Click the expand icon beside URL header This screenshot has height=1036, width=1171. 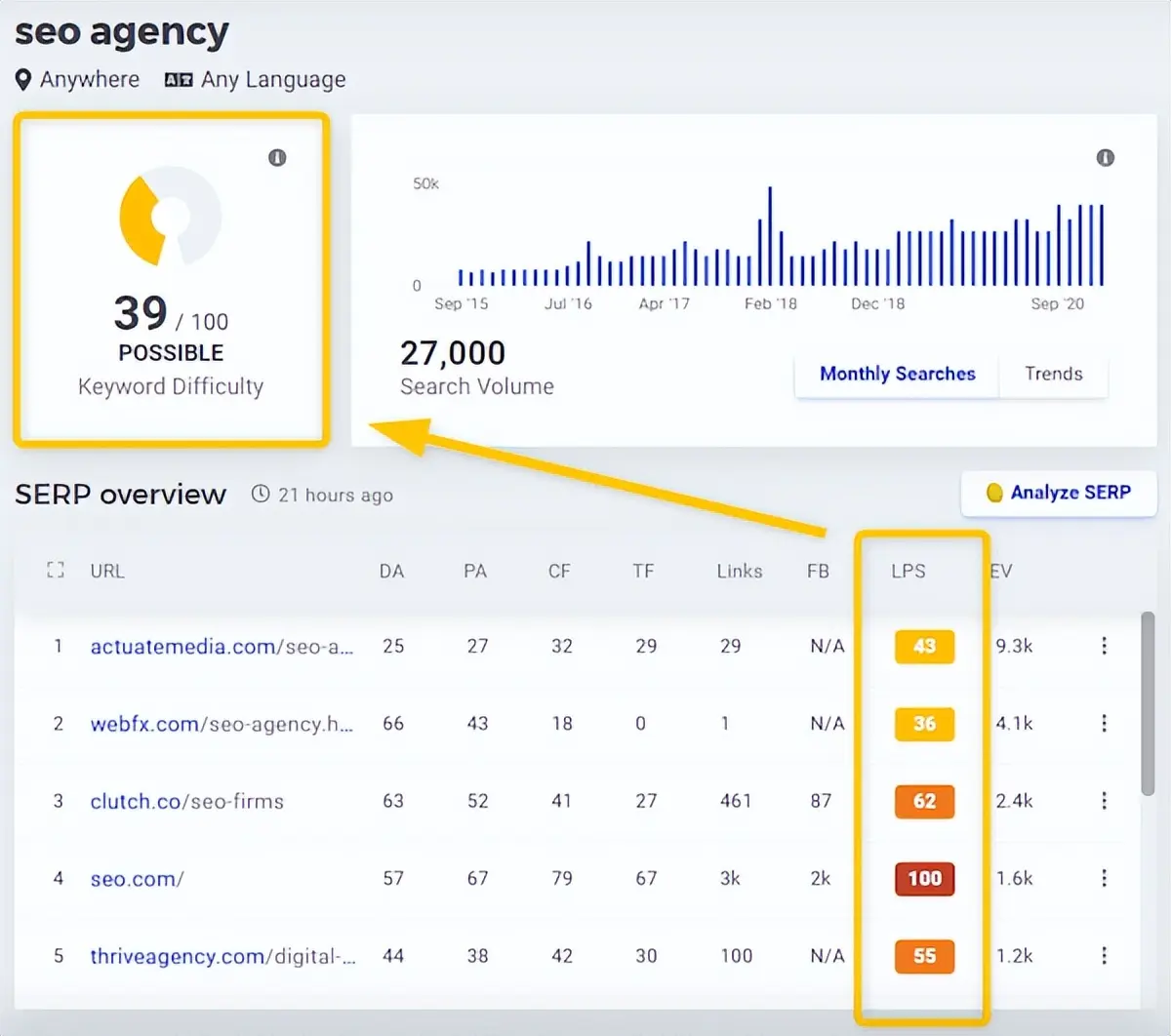[x=56, y=571]
